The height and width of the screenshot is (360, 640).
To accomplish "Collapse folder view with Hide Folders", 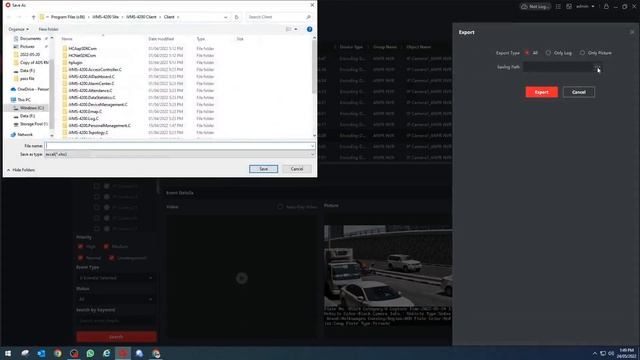I will [x=20, y=170].
